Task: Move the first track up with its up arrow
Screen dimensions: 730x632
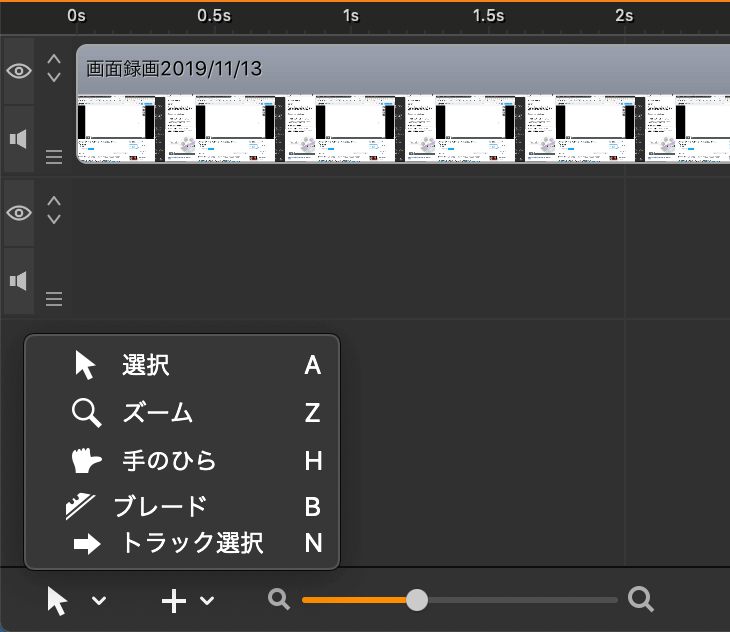Action: [x=54, y=59]
